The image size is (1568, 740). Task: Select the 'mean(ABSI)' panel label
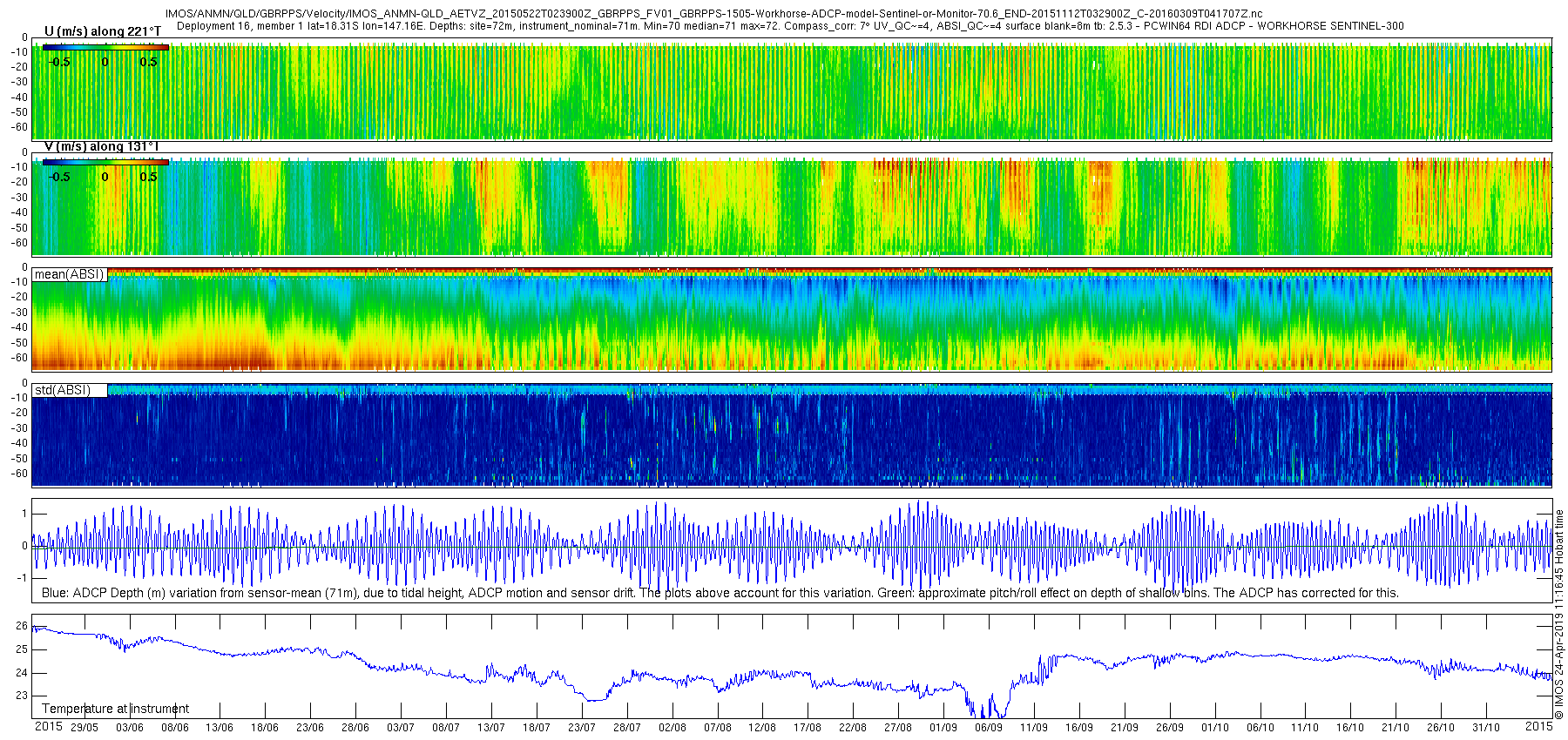click(x=69, y=274)
